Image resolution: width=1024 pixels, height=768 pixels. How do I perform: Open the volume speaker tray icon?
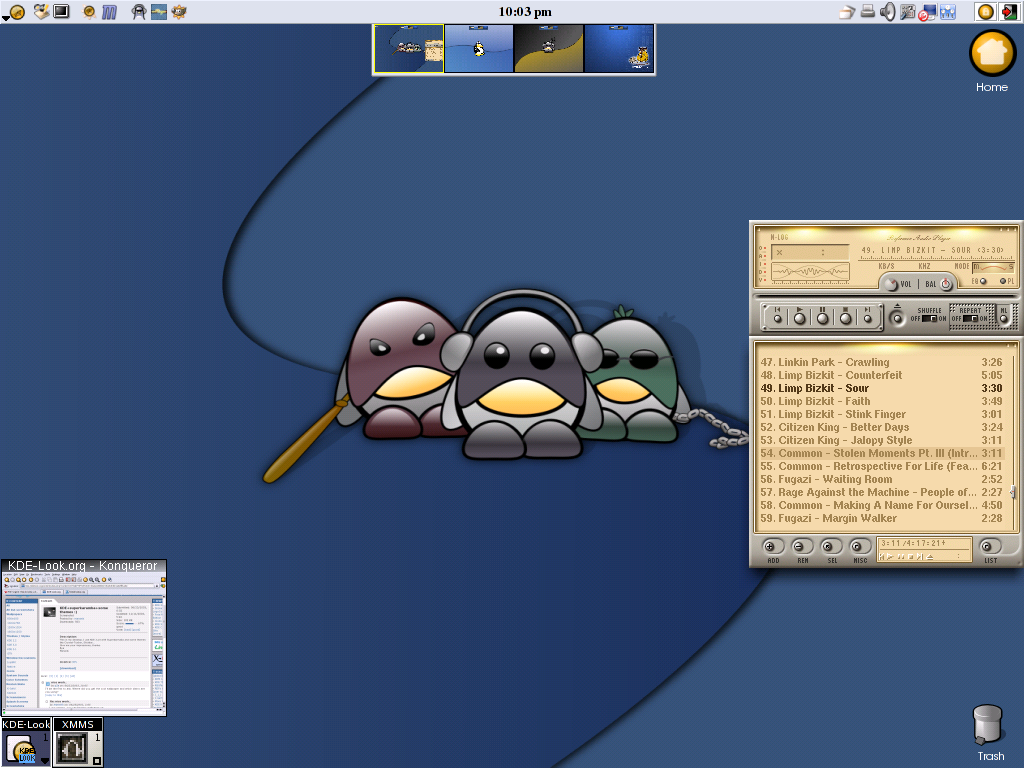[887, 12]
